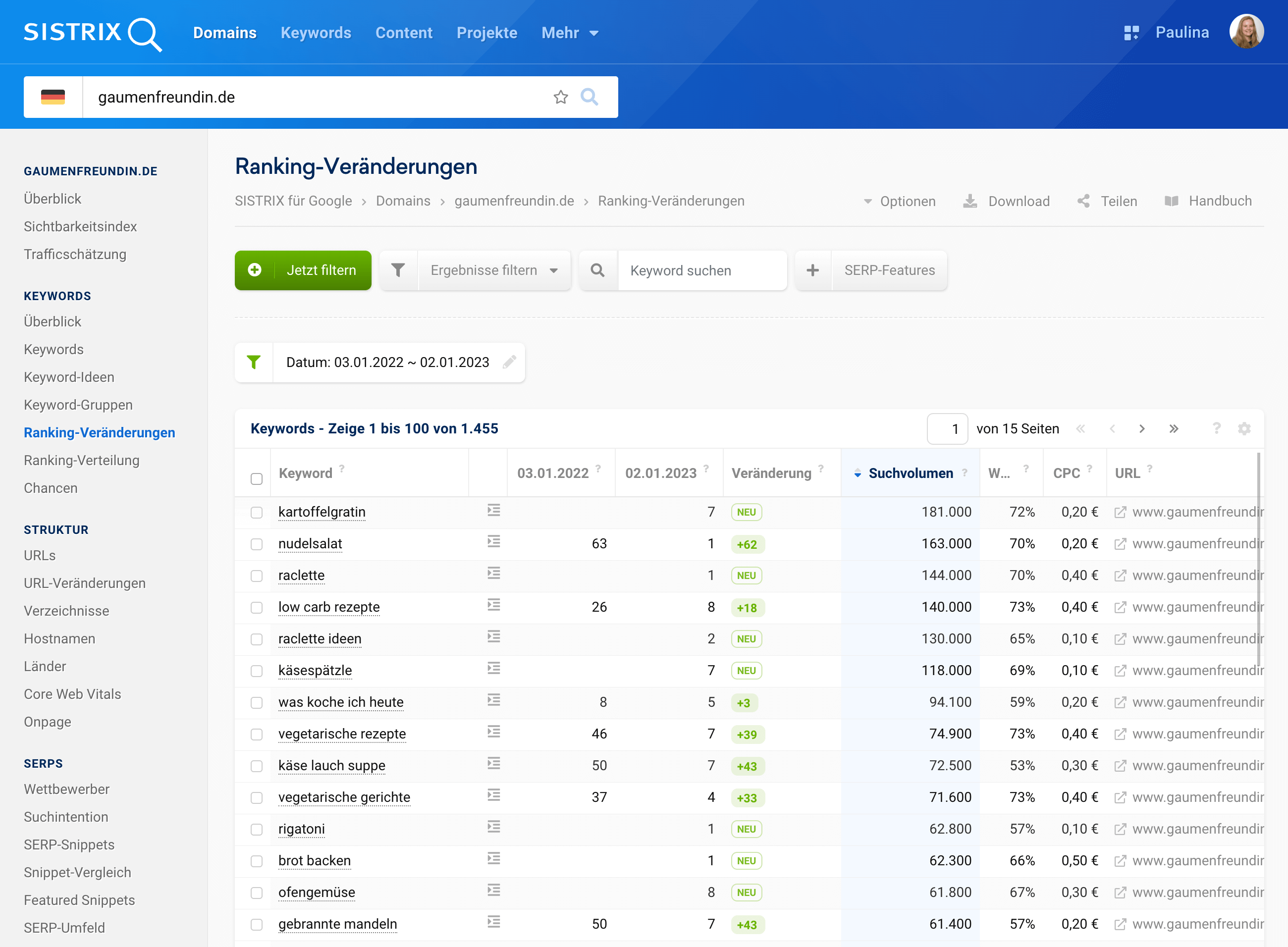
Task: Check the gebrannte mandeln row checkbox
Action: [256, 925]
